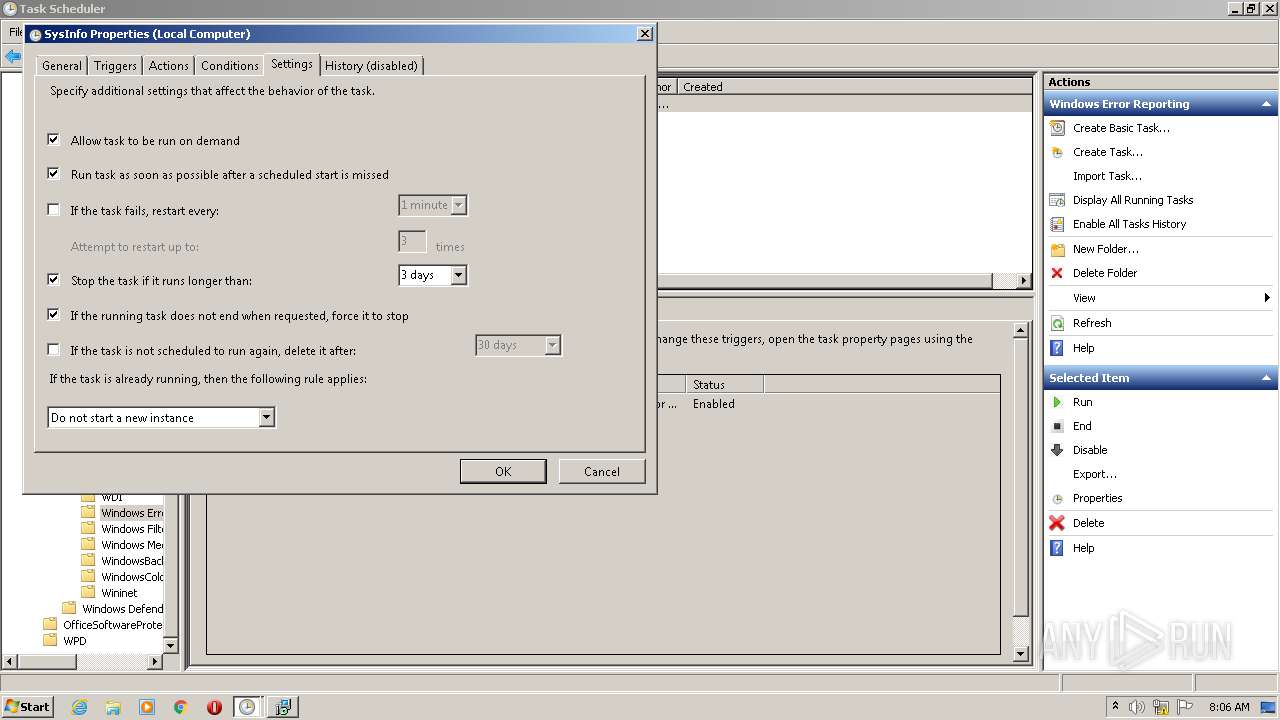Click the Task Scheduler taskbar button

click(247, 707)
